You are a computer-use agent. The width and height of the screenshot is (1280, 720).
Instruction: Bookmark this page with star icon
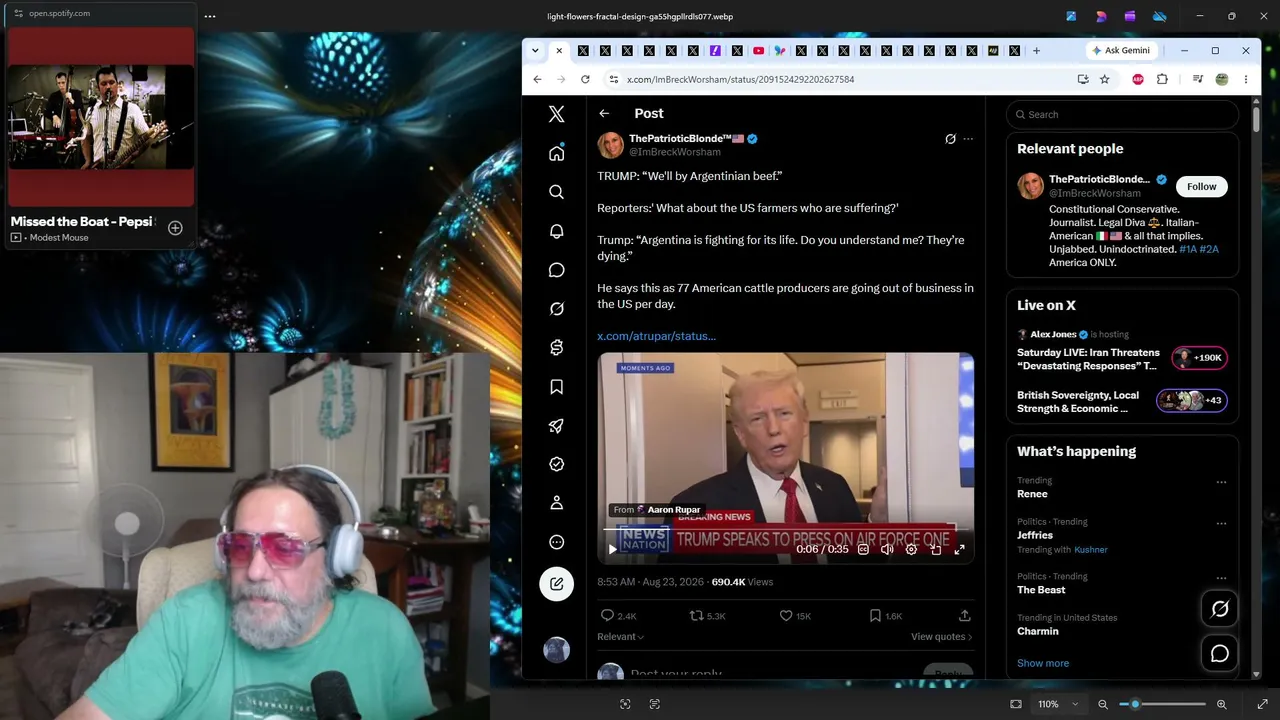1105,79
